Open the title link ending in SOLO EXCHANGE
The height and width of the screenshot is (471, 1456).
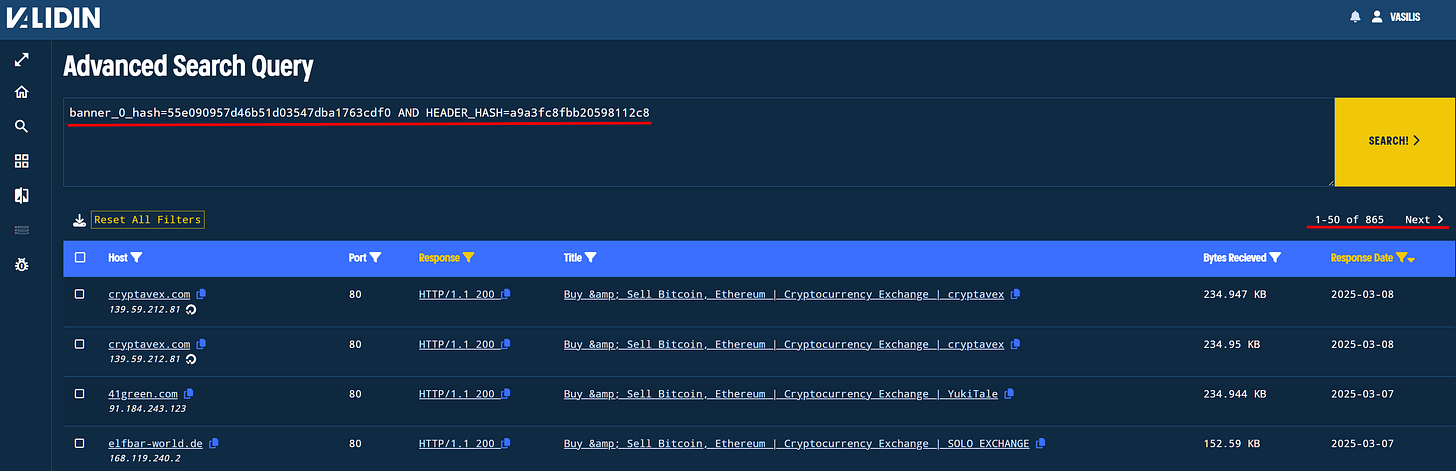point(797,443)
